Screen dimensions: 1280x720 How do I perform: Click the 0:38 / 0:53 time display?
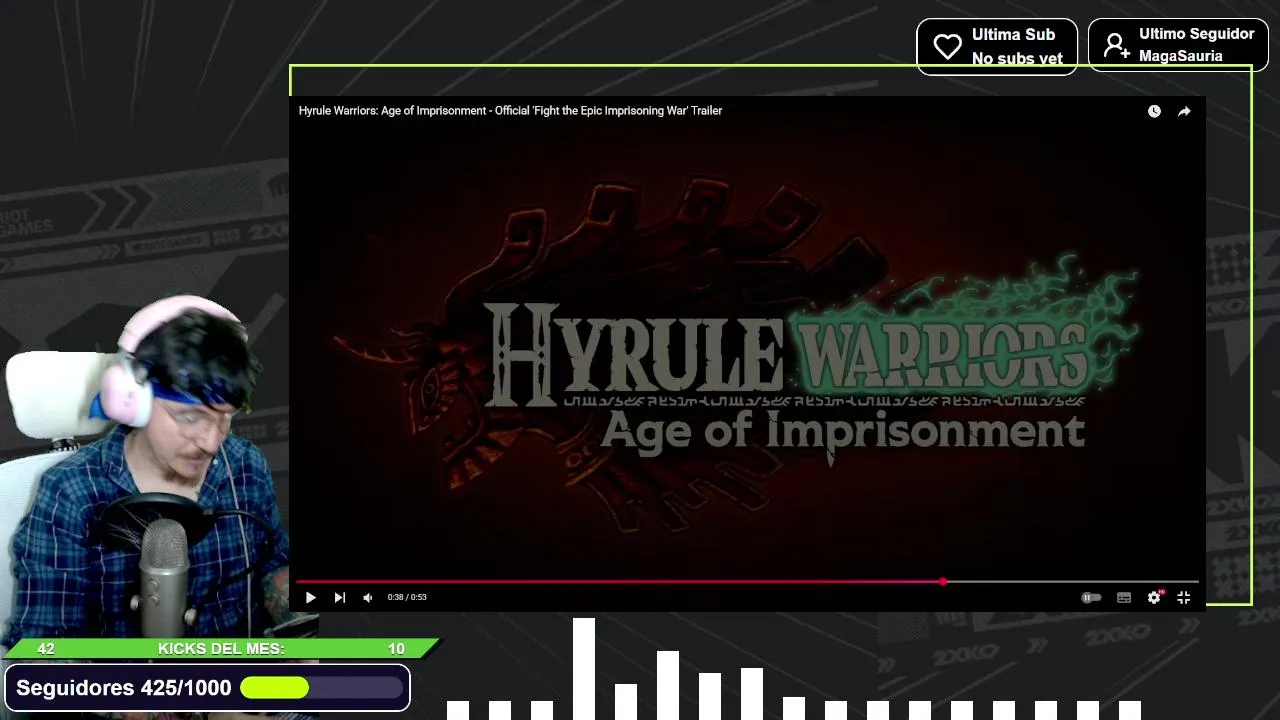point(407,597)
